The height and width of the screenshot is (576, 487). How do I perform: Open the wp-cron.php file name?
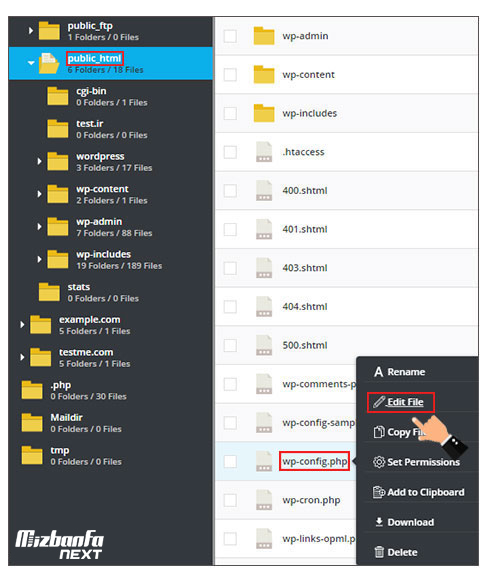[x=311, y=500]
